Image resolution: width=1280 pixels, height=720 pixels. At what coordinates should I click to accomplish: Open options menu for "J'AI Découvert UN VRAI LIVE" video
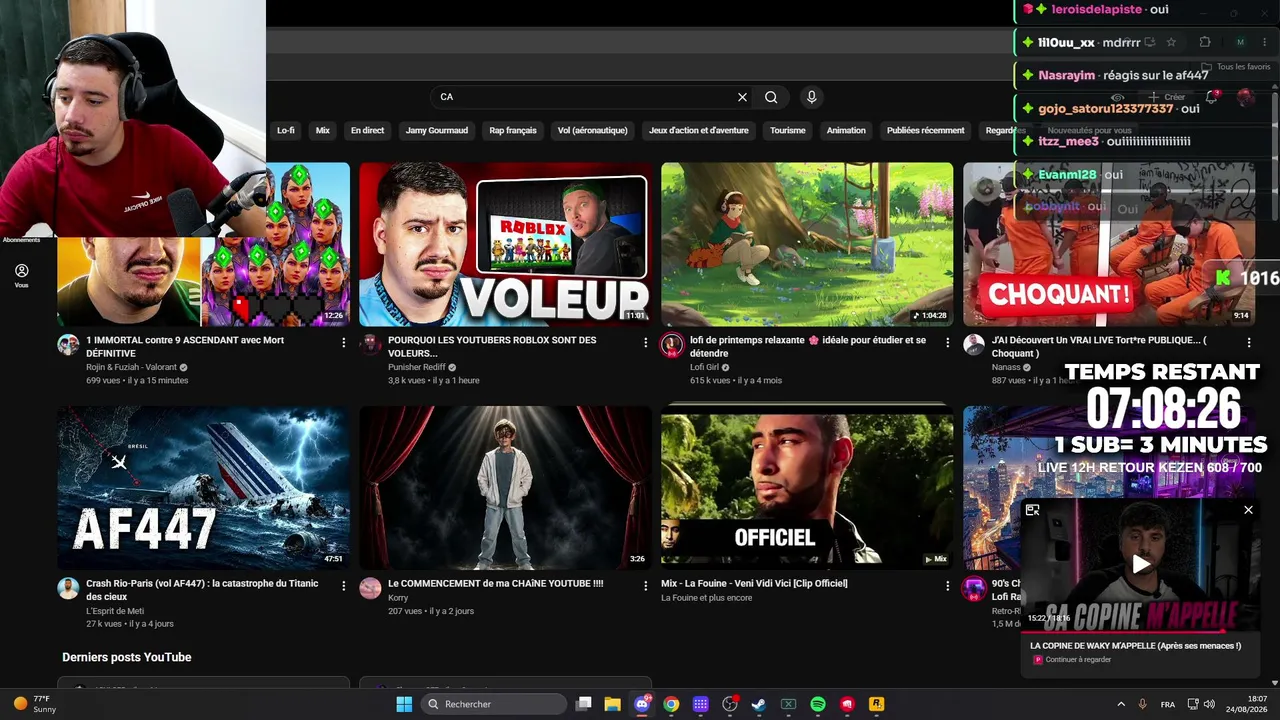pyautogui.click(x=1248, y=342)
